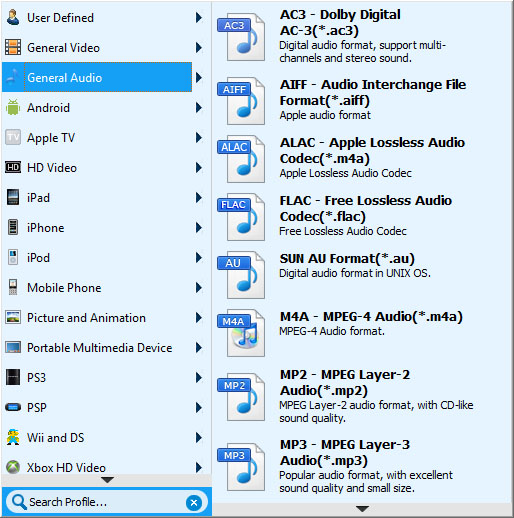Select the FLAC file format icon
This screenshot has height=518, width=514.
pos(241,217)
